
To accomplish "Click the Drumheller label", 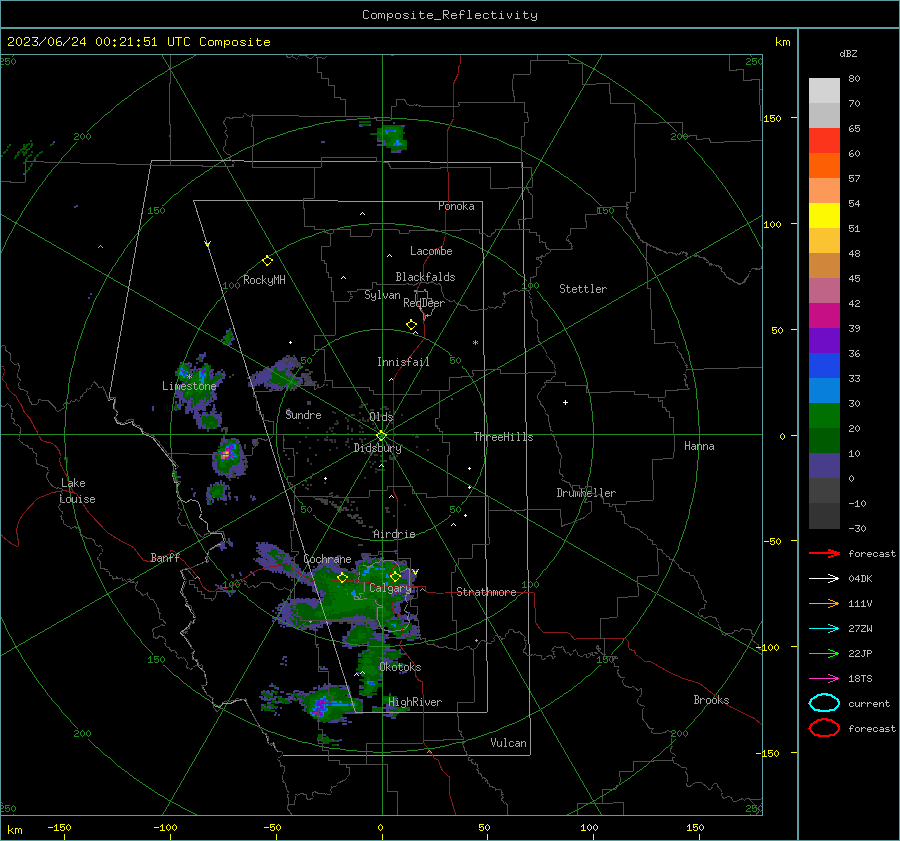I will [x=586, y=493].
